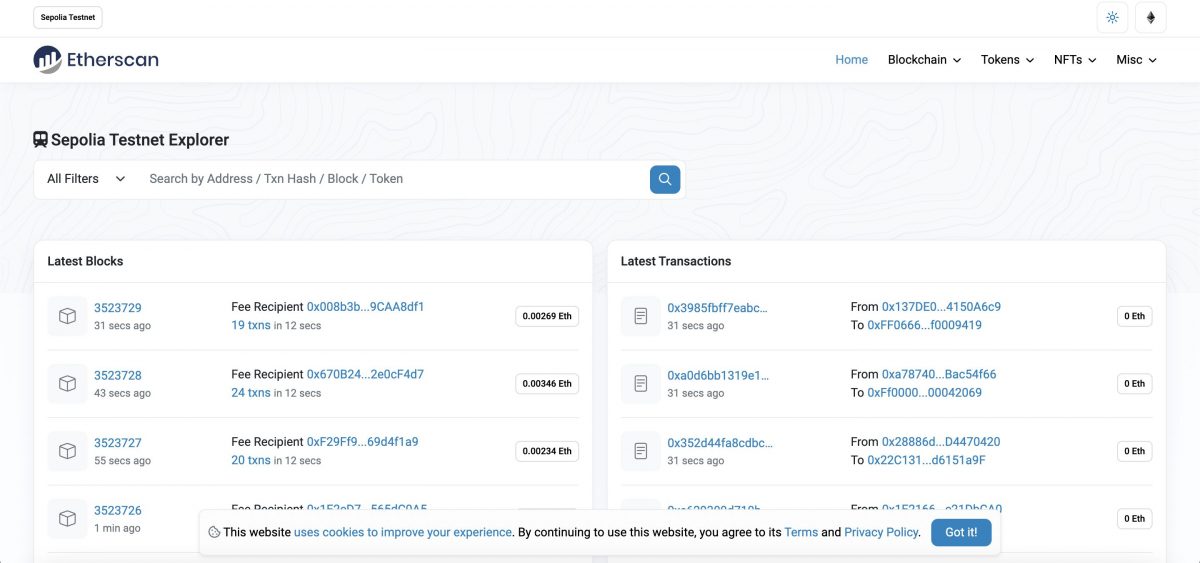Focus the address search input field

[395, 179]
